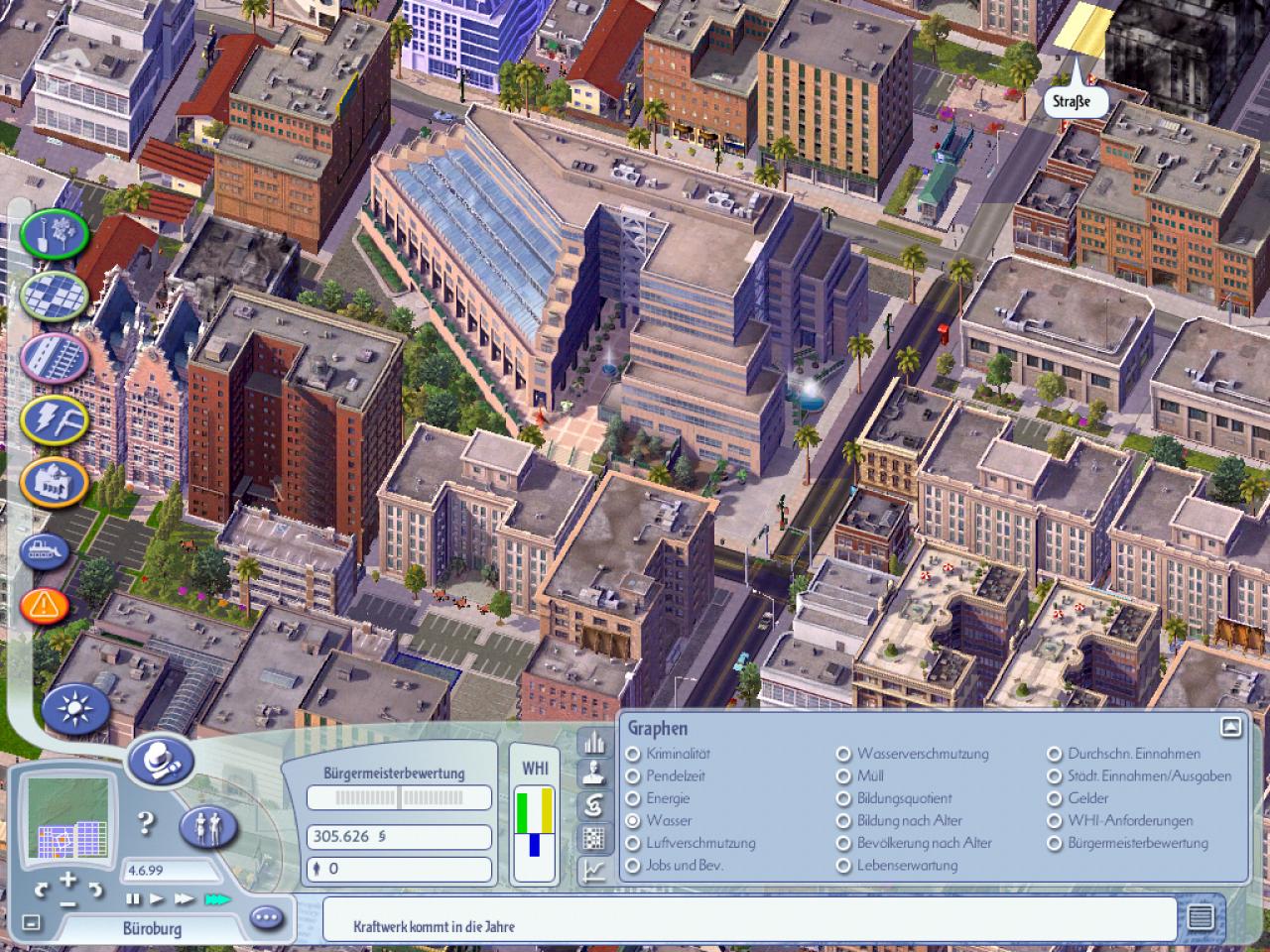Select the Wasser graph option
1270x952 pixels.
659,820
